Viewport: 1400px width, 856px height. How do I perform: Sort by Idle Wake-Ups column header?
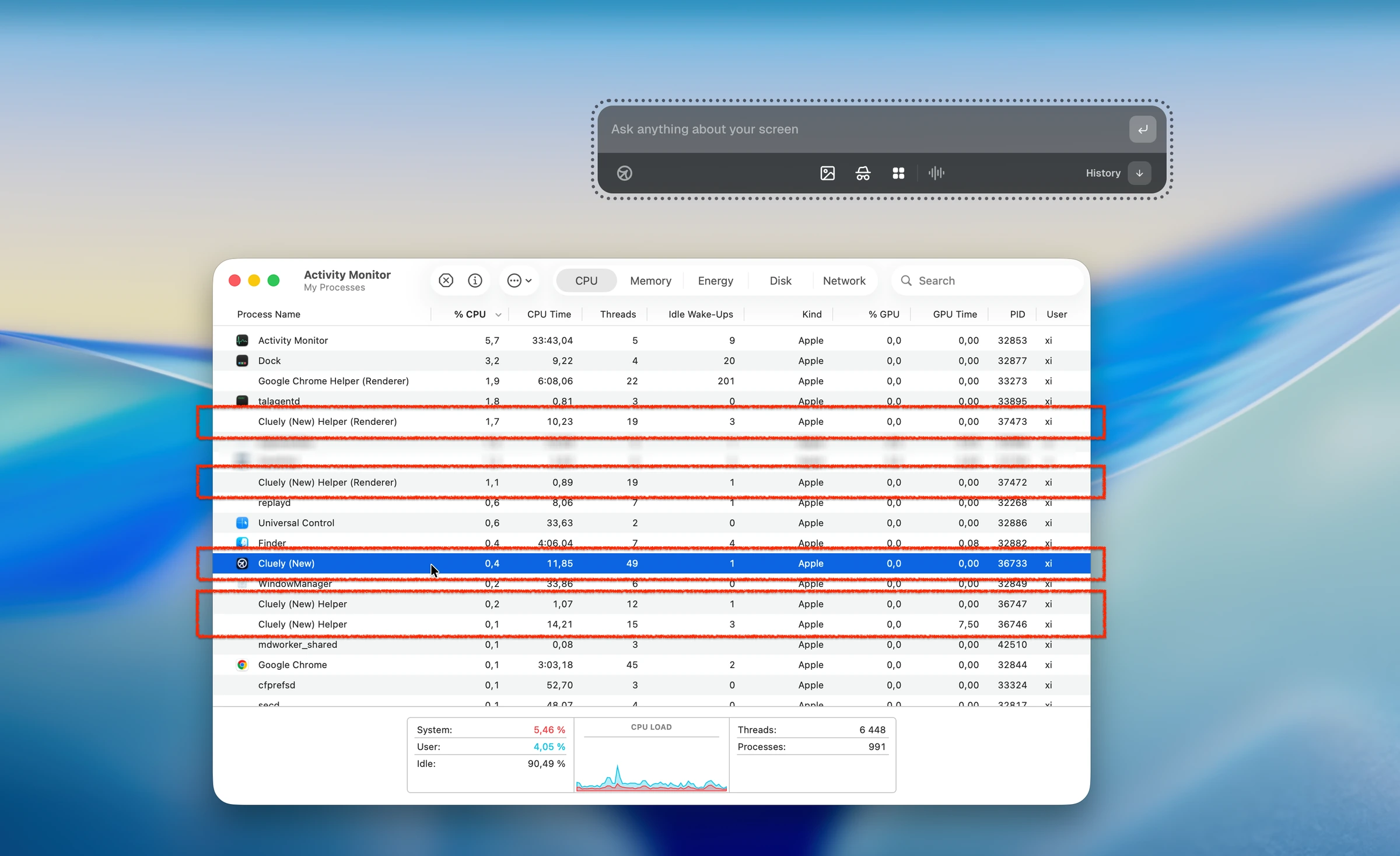[700, 315]
